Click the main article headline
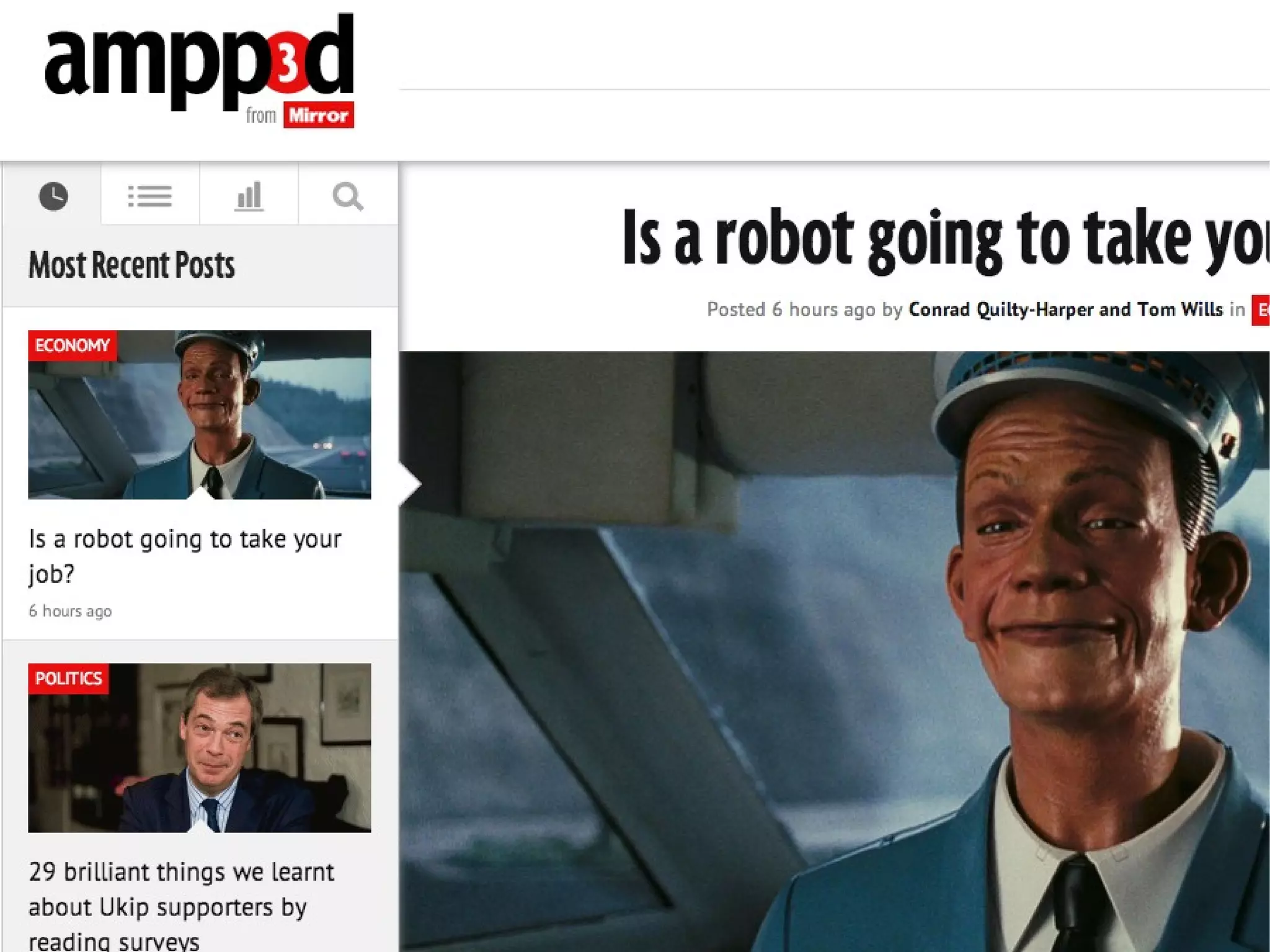Screen dimensions: 1270x952 pos(943,239)
